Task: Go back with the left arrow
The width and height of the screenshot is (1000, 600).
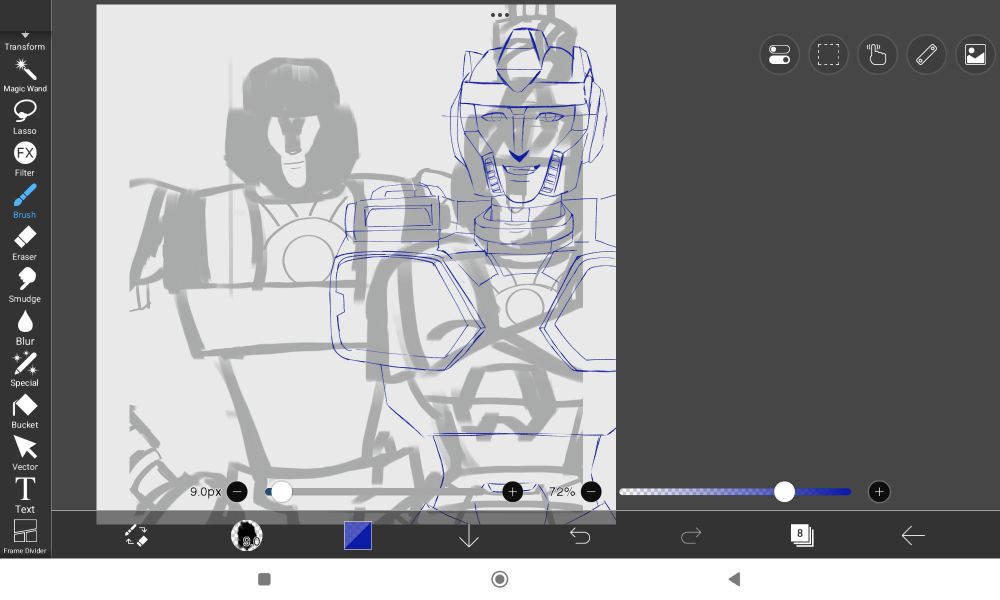Action: coord(913,536)
